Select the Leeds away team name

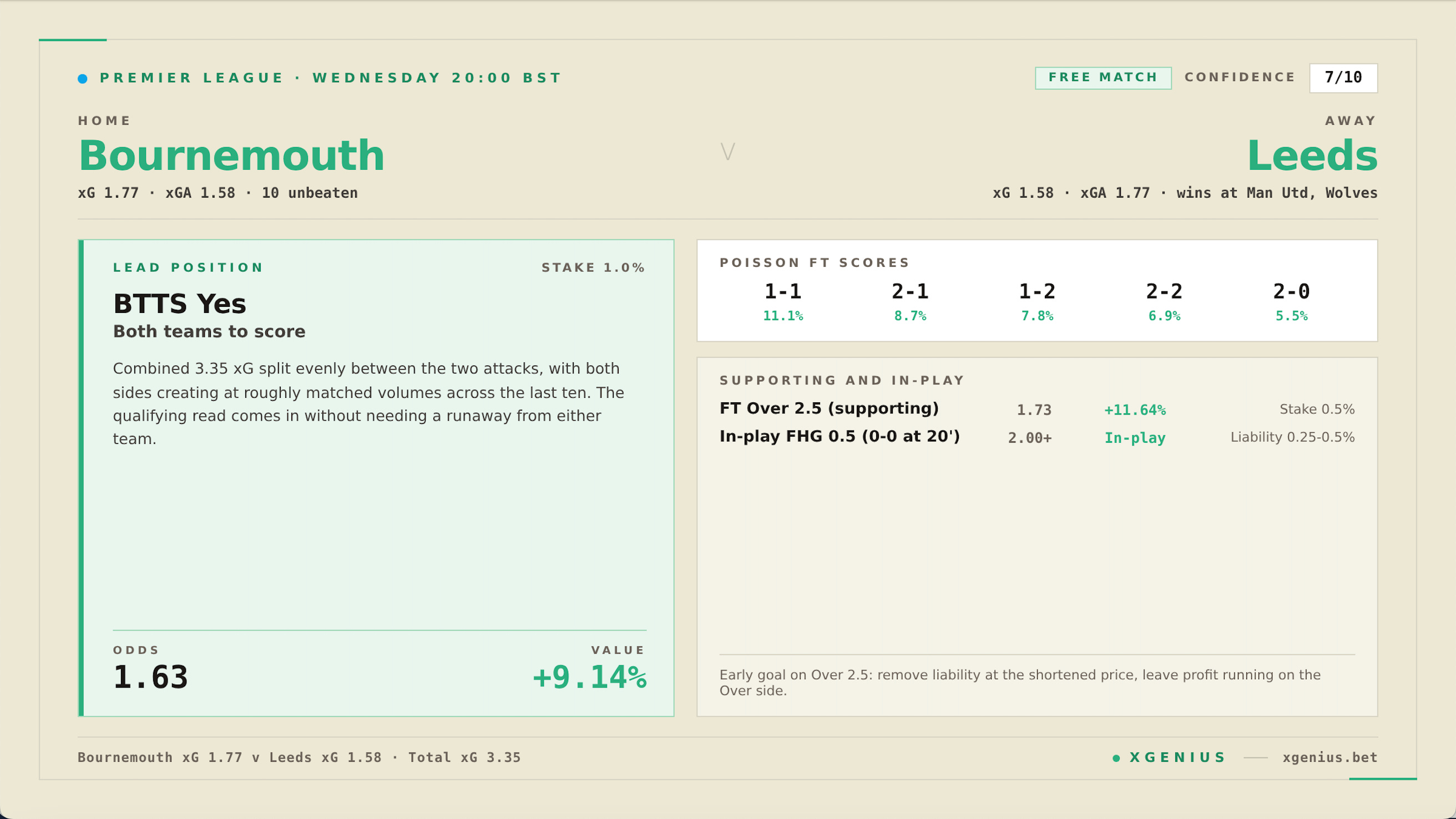1312,155
